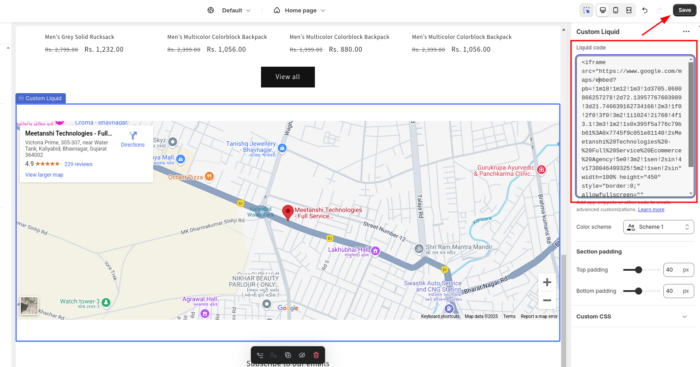Zoom out on the map

point(547,300)
